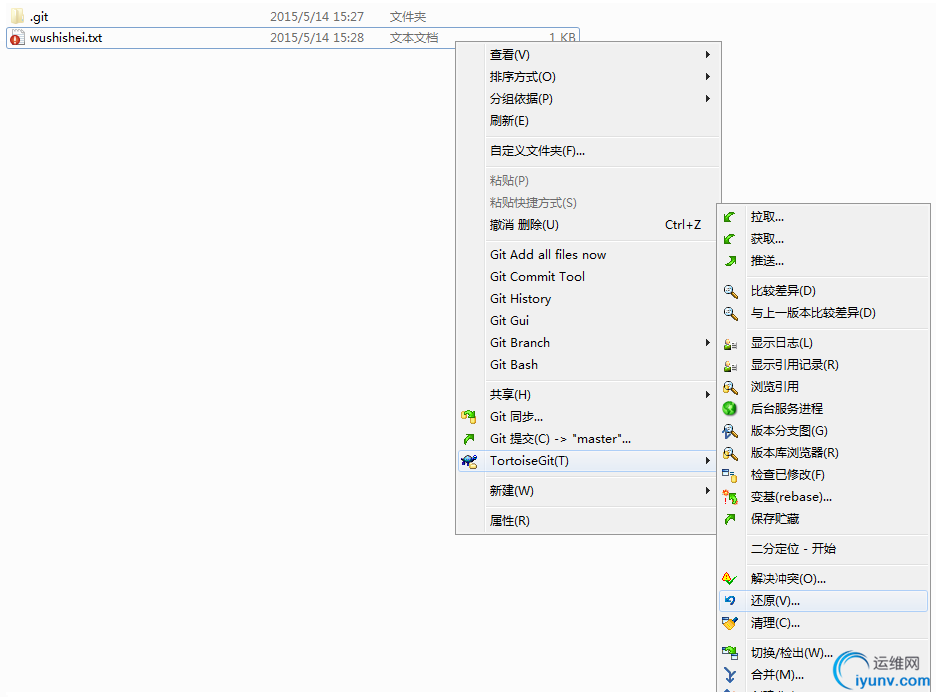Image resolution: width=936 pixels, height=697 pixels.
Task: Click the green pull arrow icon beside 拉取
Action: (729, 217)
